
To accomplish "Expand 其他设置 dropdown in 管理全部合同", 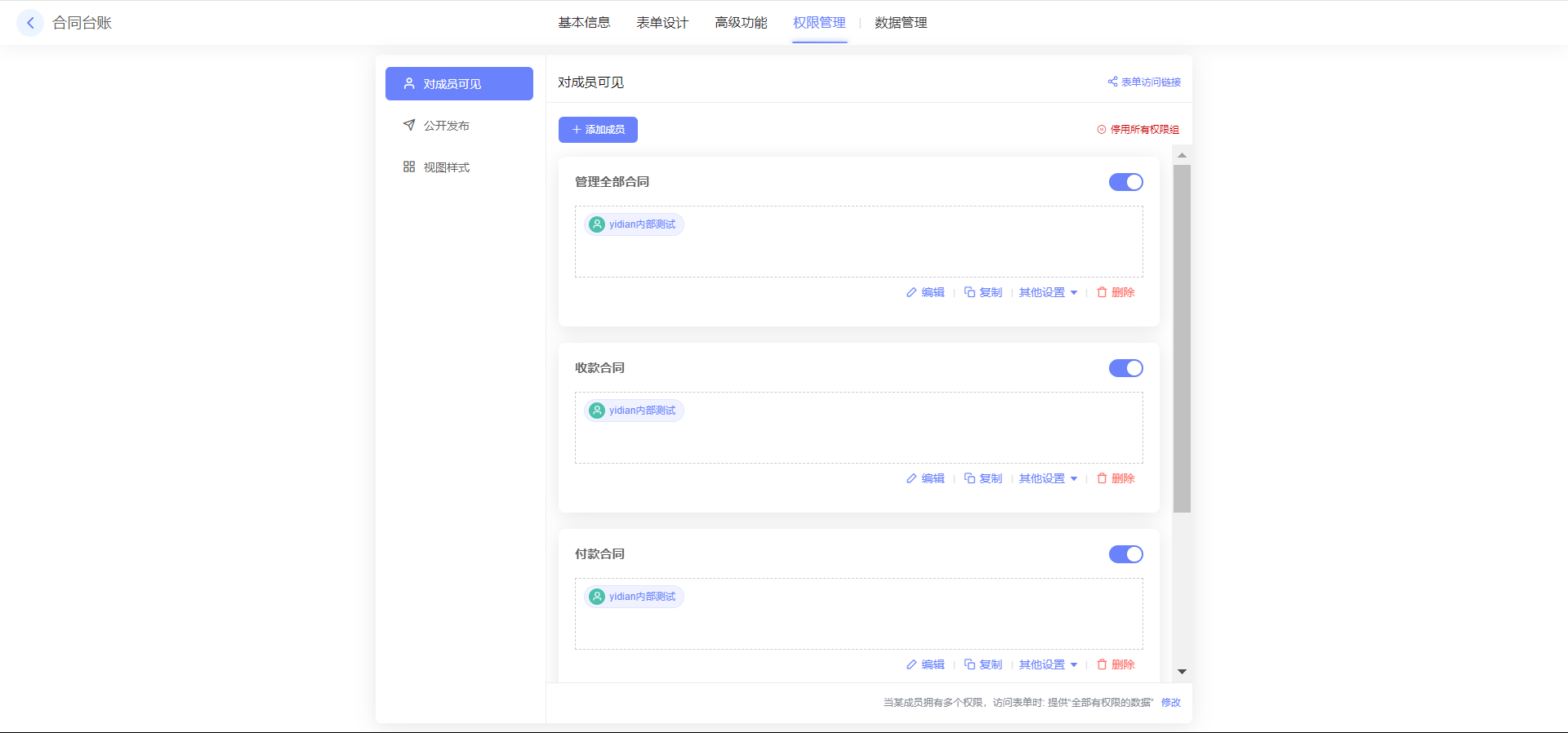I will 1048,292.
